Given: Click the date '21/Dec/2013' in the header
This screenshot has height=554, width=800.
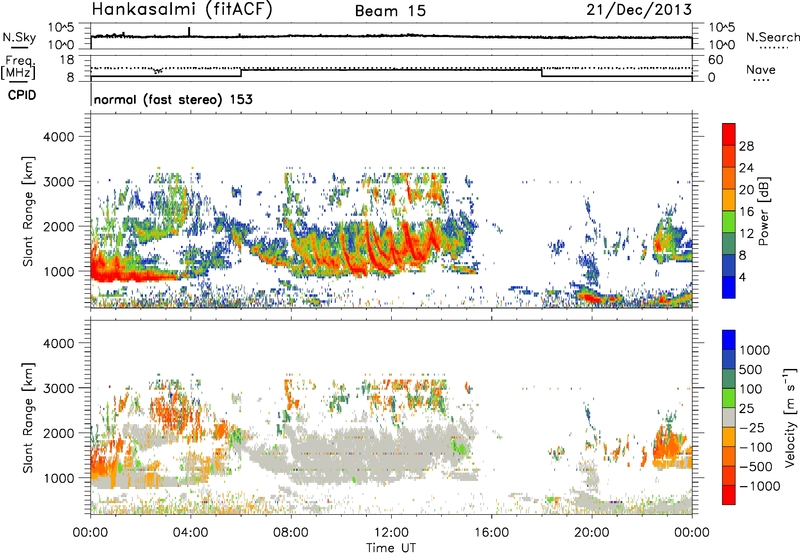Looking at the screenshot, I should (639, 9).
